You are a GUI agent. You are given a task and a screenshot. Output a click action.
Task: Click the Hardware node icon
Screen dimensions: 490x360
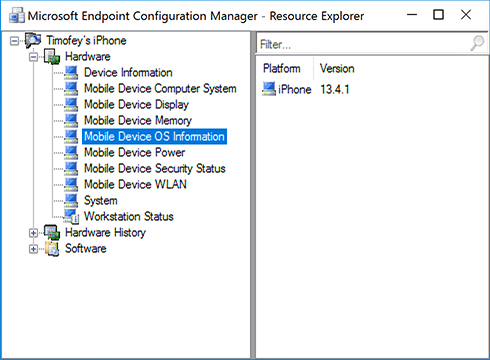click(x=52, y=57)
